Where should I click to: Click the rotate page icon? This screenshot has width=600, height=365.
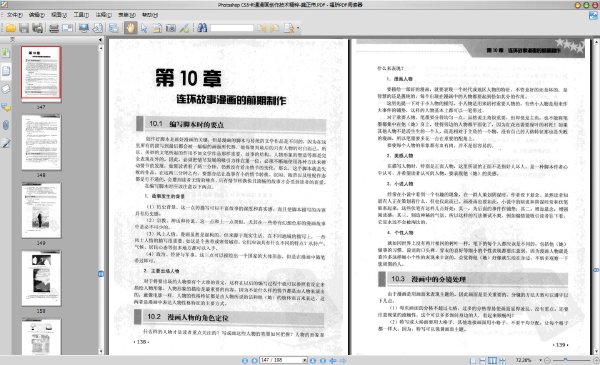point(98,28)
